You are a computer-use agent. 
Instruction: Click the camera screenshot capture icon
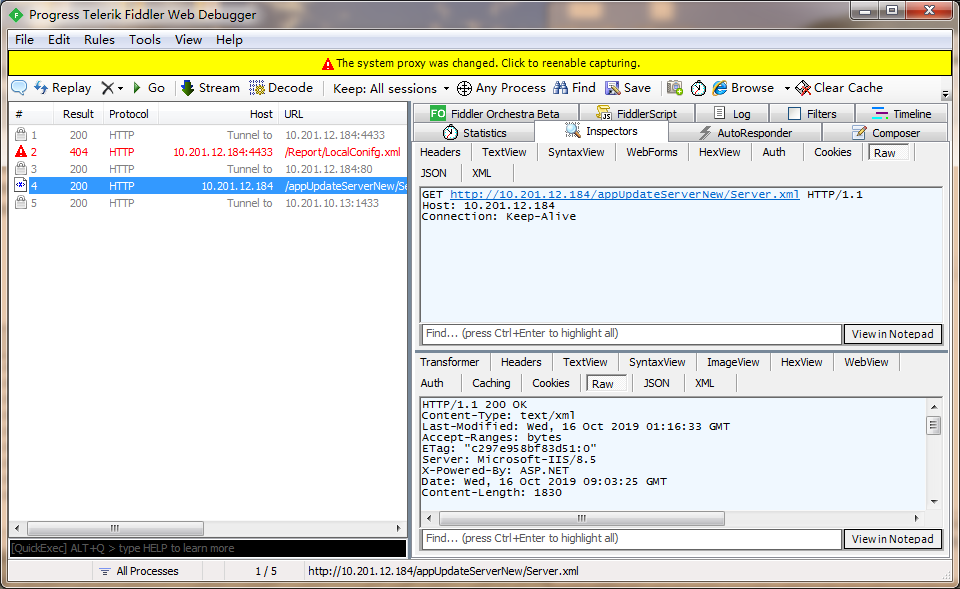coord(673,87)
